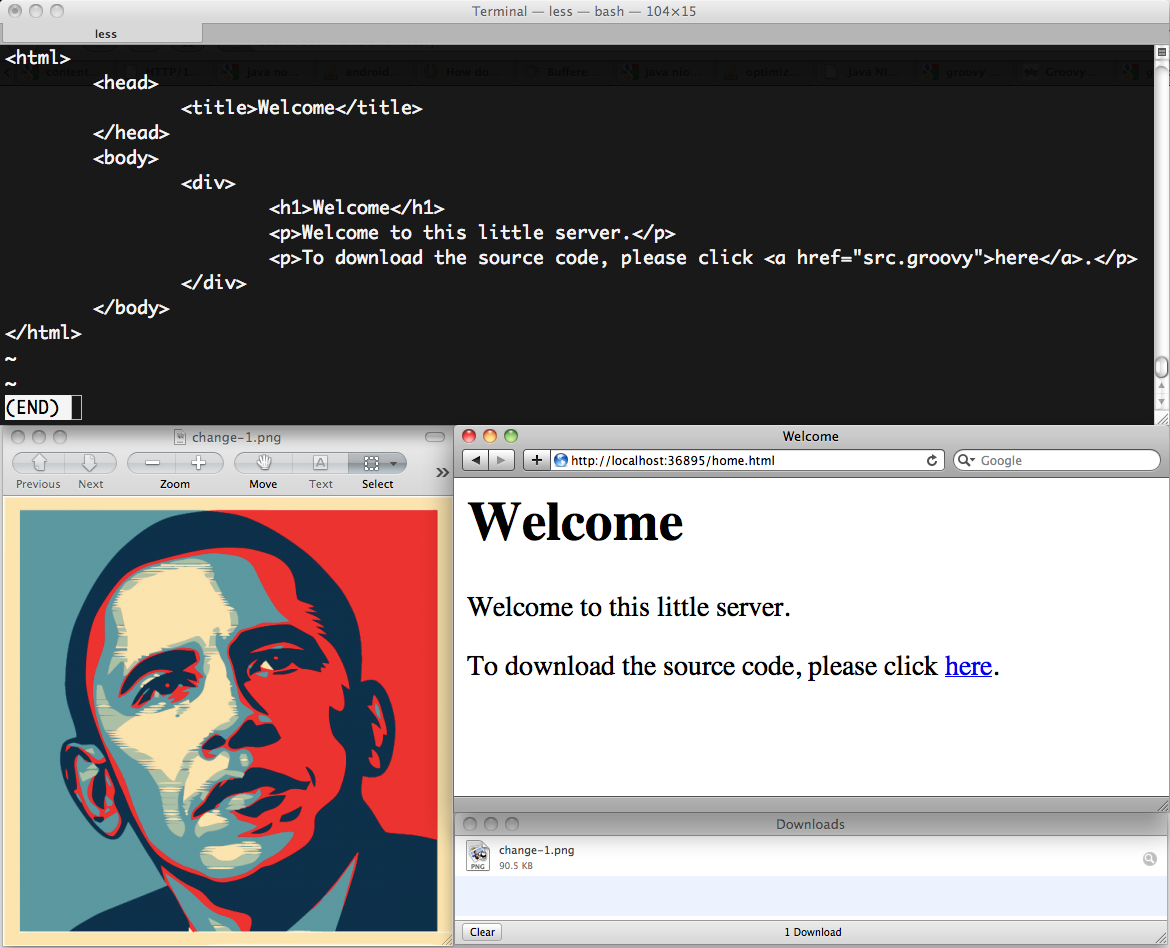This screenshot has width=1170, height=948.
Task: Go to the previous image in Preview
Action: [x=39, y=464]
